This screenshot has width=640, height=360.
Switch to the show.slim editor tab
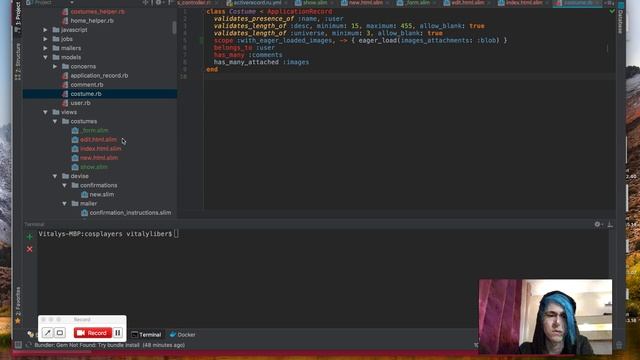point(315,3)
